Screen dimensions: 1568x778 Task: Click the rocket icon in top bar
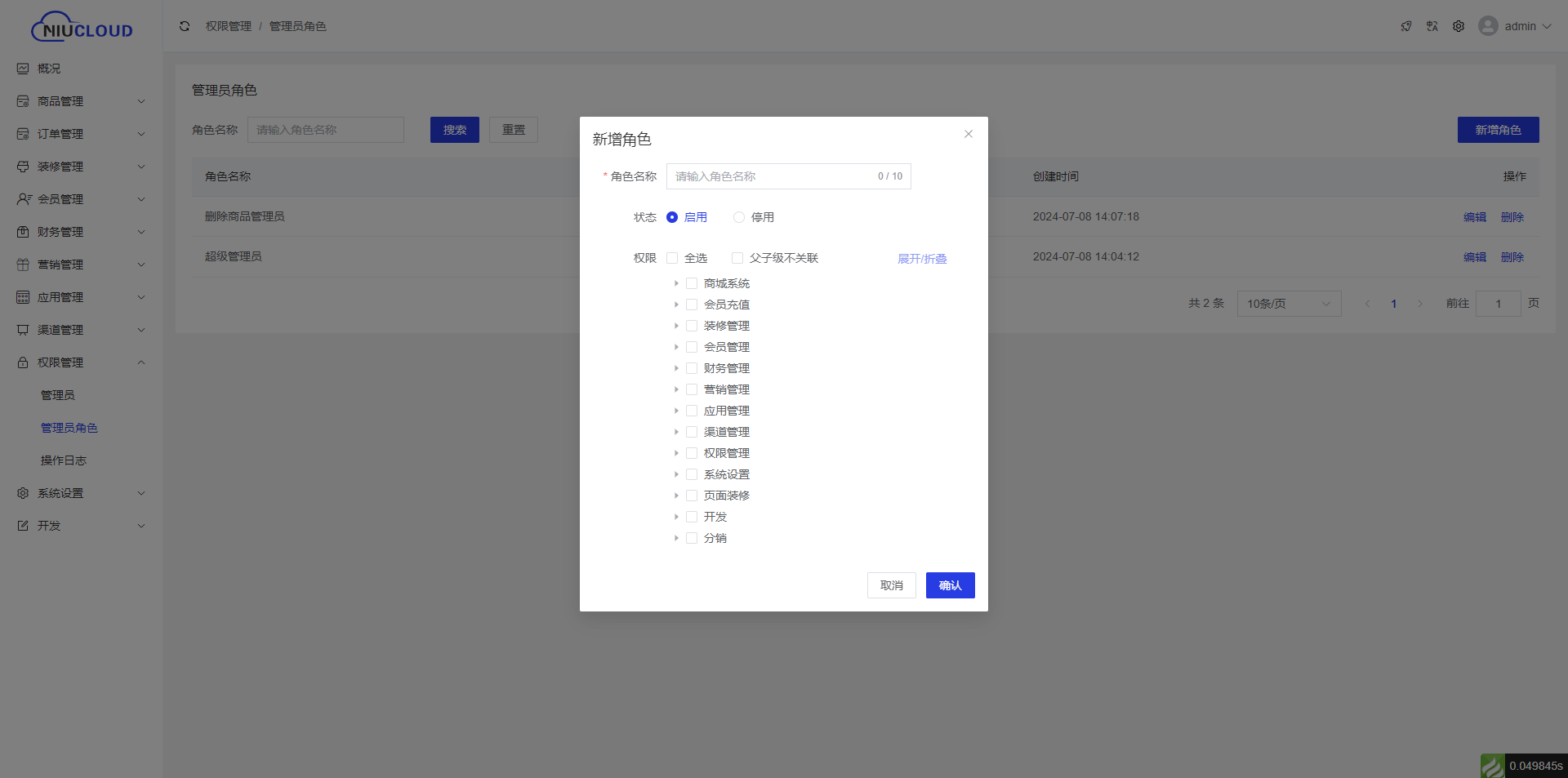pyautogui.click(x=1406, y=26)
